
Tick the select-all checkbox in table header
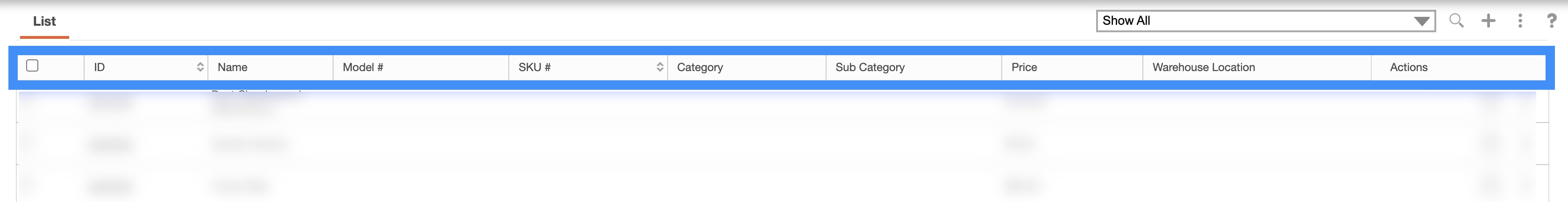33,66
